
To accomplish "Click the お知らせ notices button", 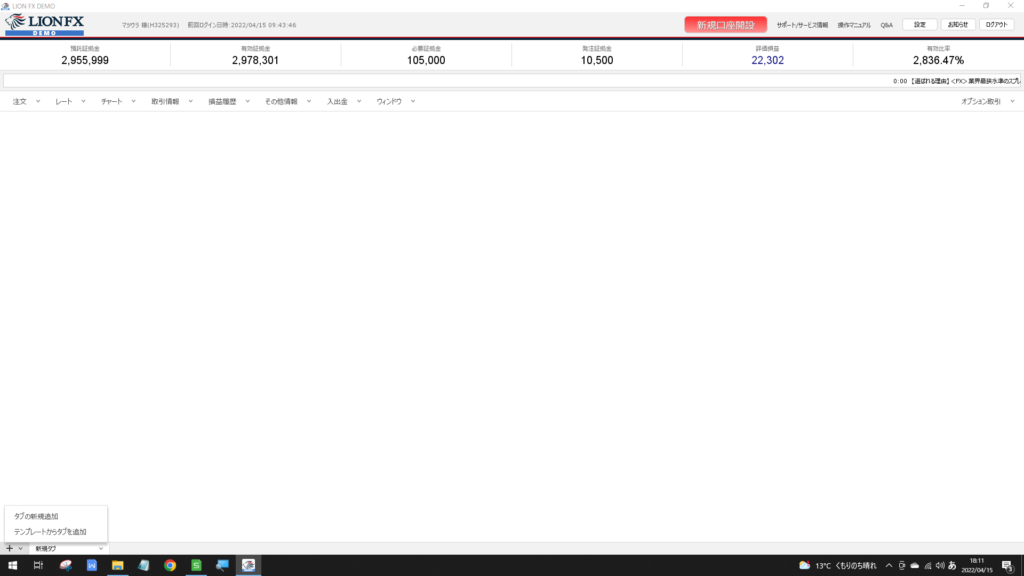I will 958,25.
